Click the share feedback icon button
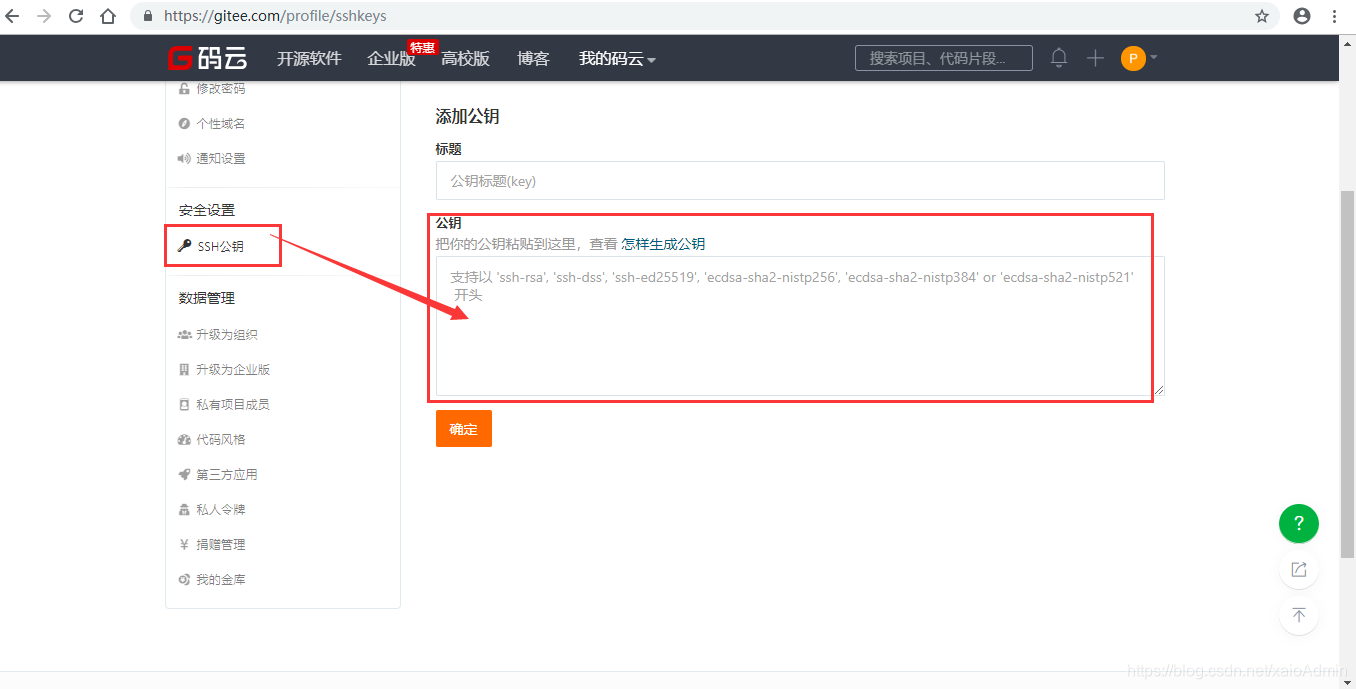 pos(1299,569)
